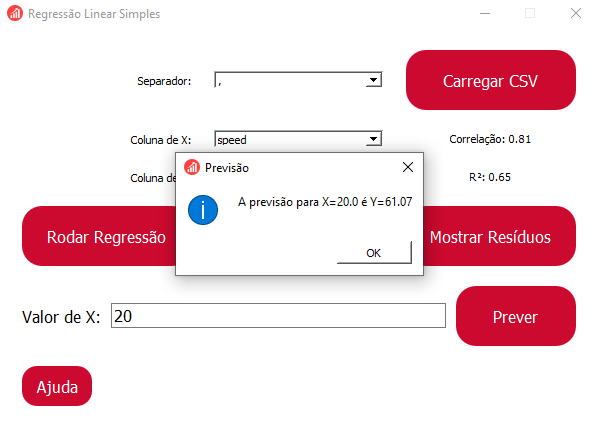598x428 pixels.
Task: Load a file with Carregar CSV
Action: click(x=491, y=80)
